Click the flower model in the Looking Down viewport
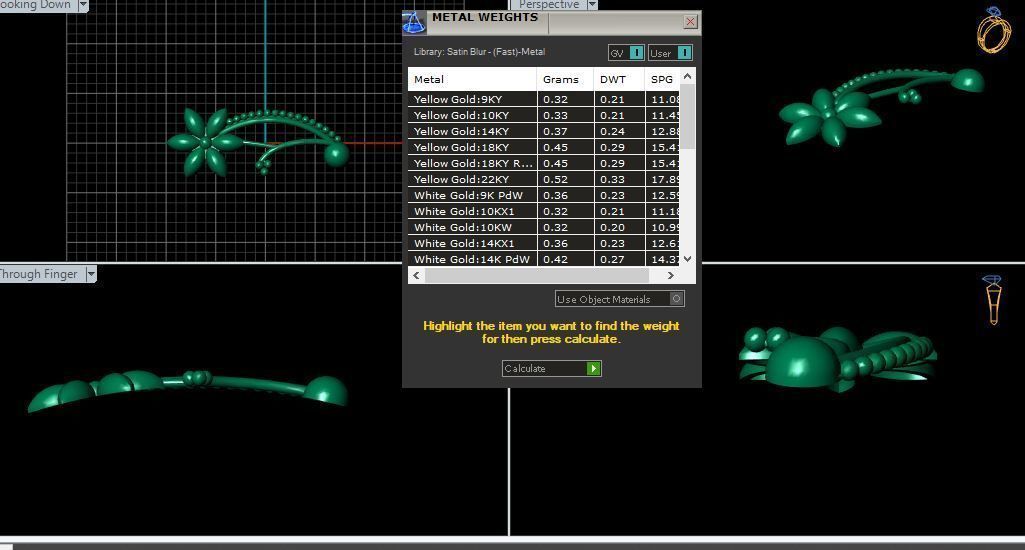The height and width of the screenshot is (550, 1025). [205, 142]
